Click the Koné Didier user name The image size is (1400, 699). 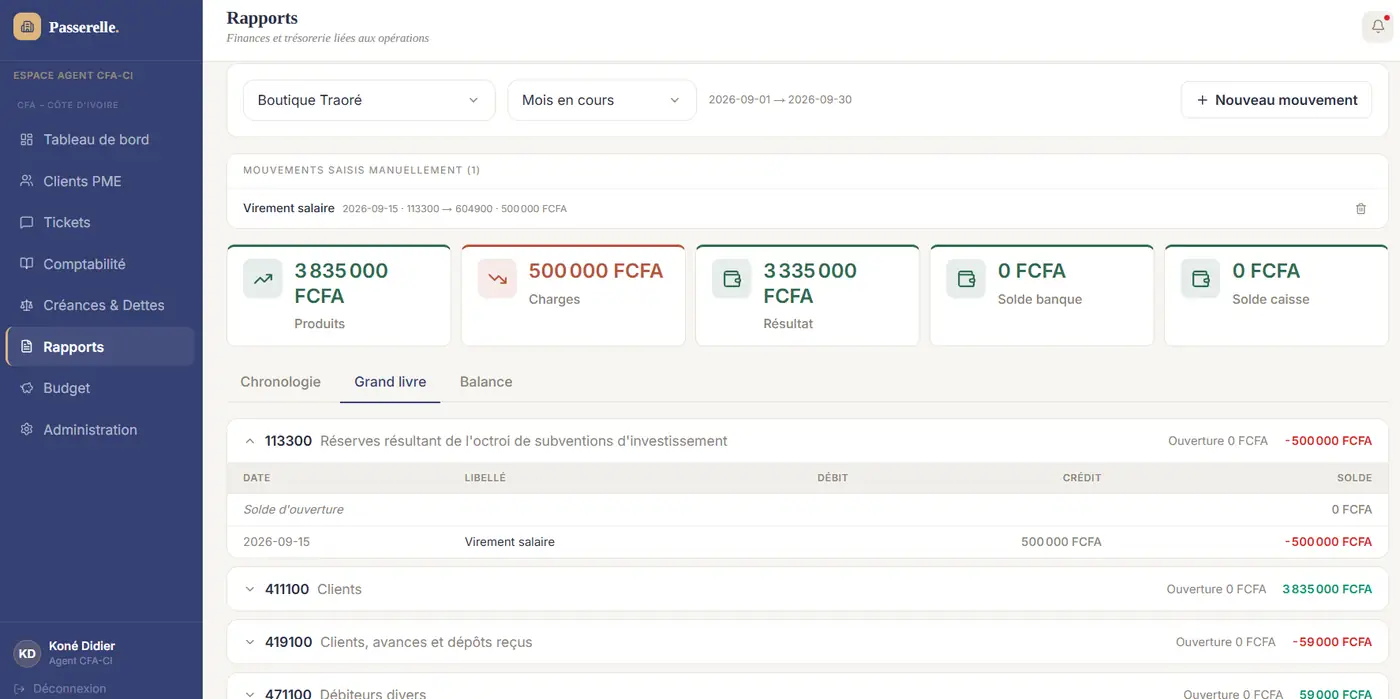82,646
